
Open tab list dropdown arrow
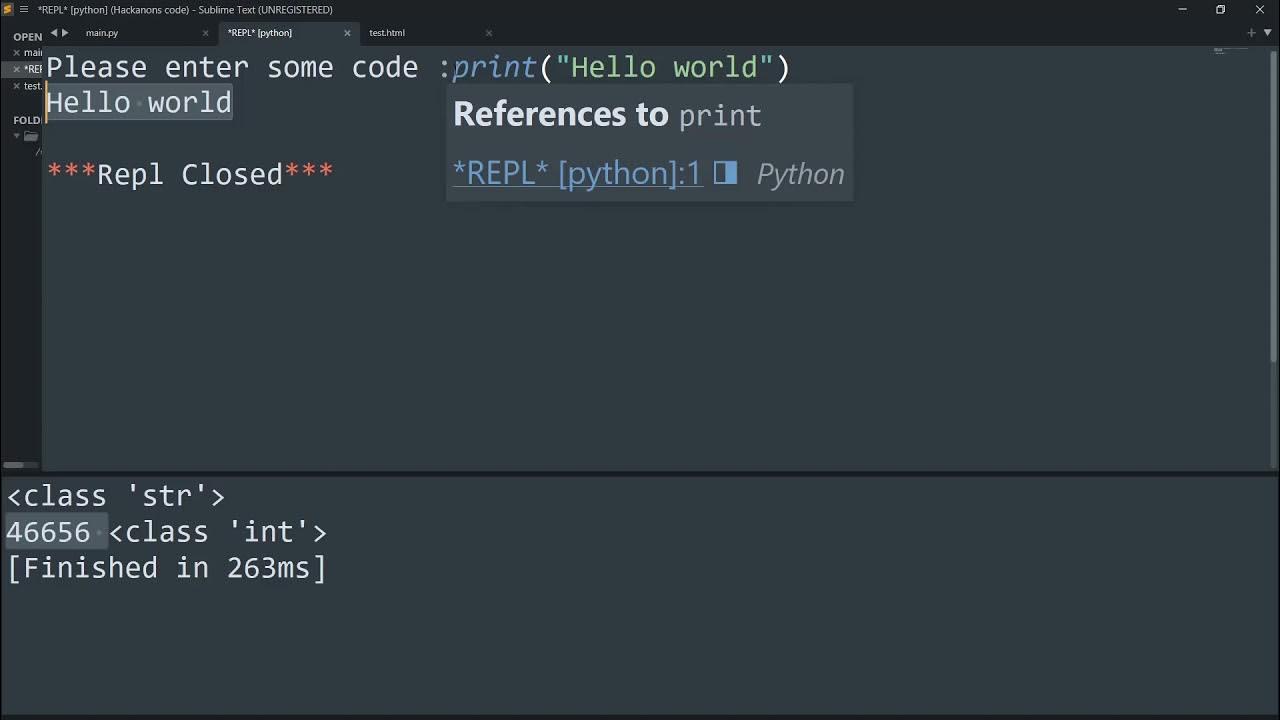tap(1267, 32)
